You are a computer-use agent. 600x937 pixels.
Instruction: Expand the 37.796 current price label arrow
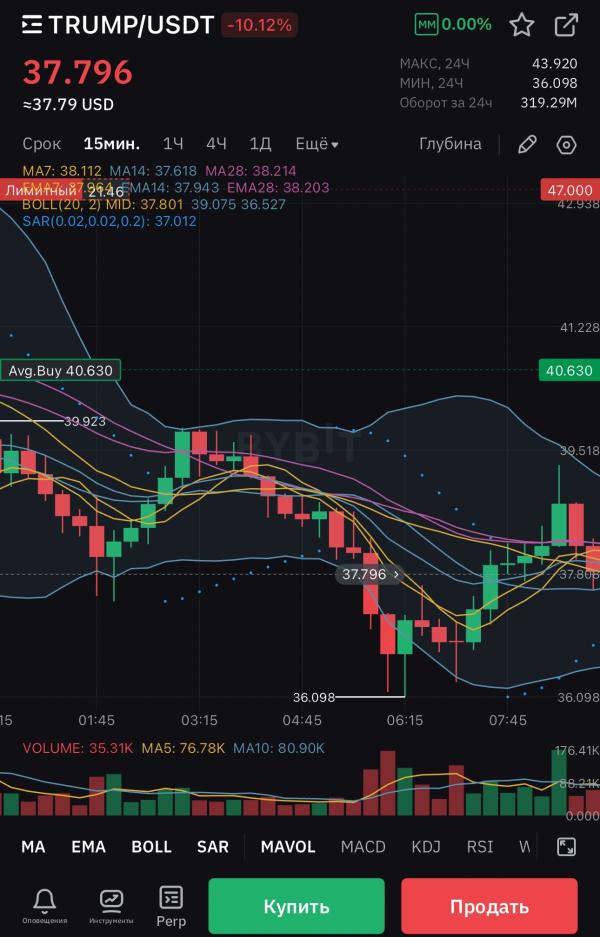(x=397, y=574)
